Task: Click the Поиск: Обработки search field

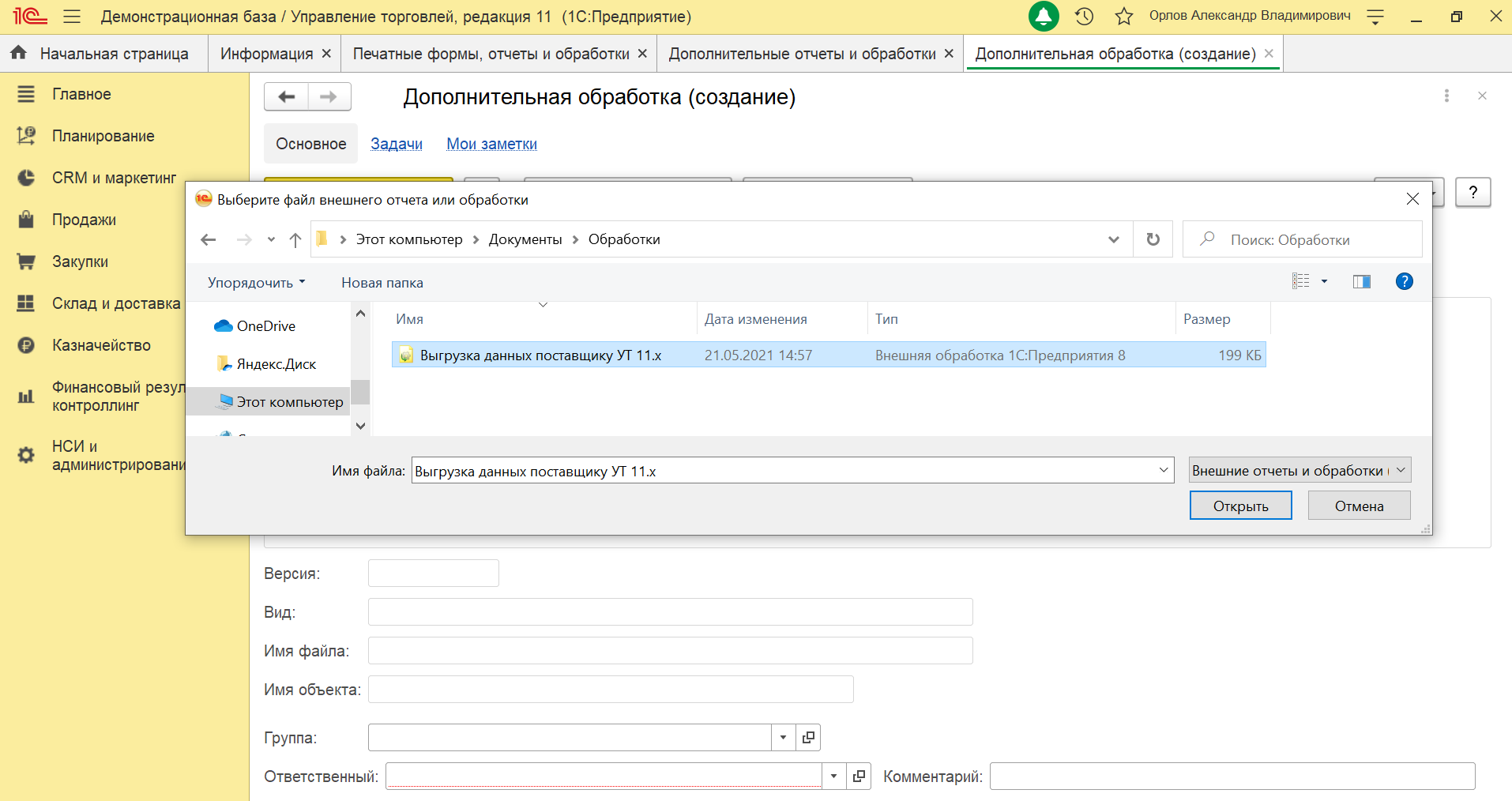Action: pos(1302,239)
